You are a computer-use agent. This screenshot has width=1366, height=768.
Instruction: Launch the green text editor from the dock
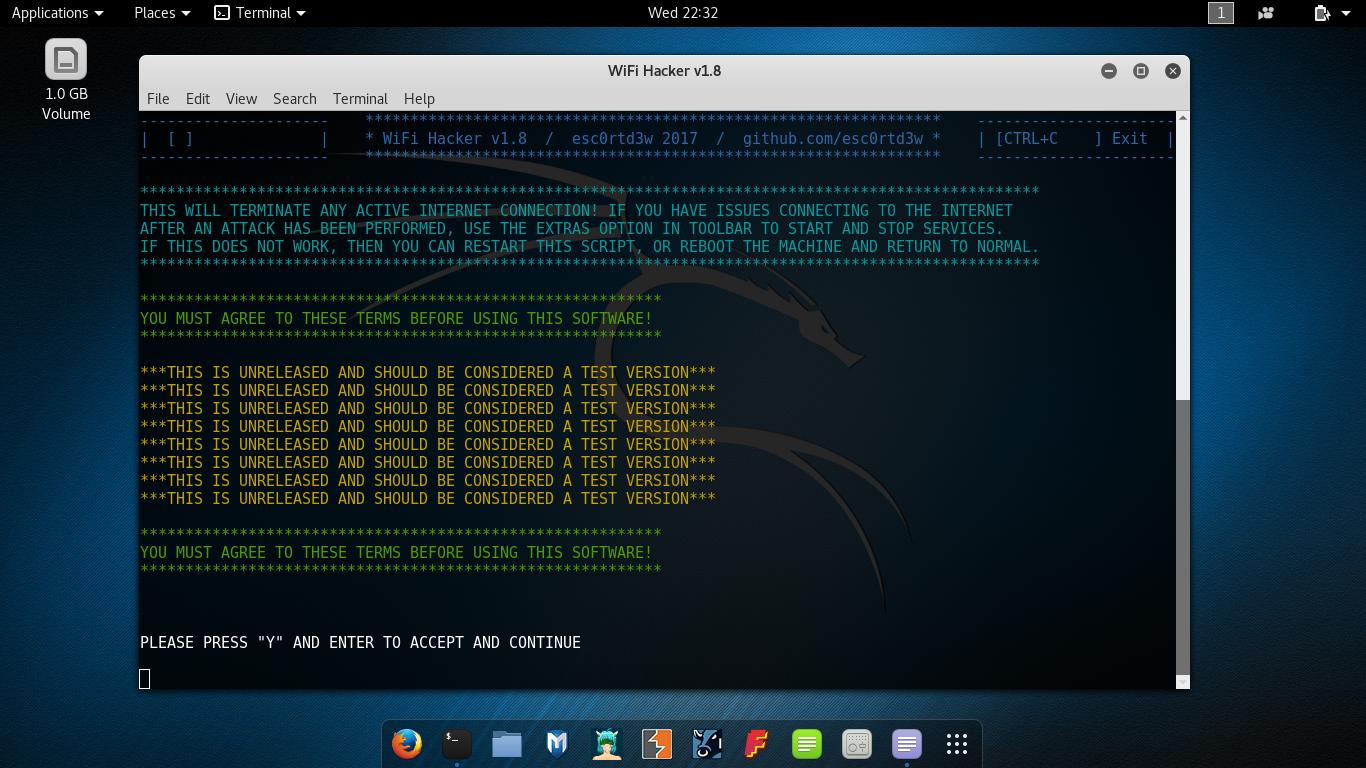[x=806, y=744]
